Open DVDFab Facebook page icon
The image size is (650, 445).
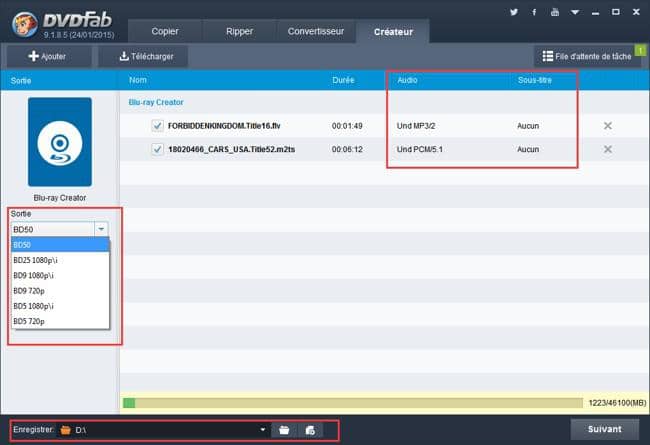pyautogui.click(x=534, y=12)
